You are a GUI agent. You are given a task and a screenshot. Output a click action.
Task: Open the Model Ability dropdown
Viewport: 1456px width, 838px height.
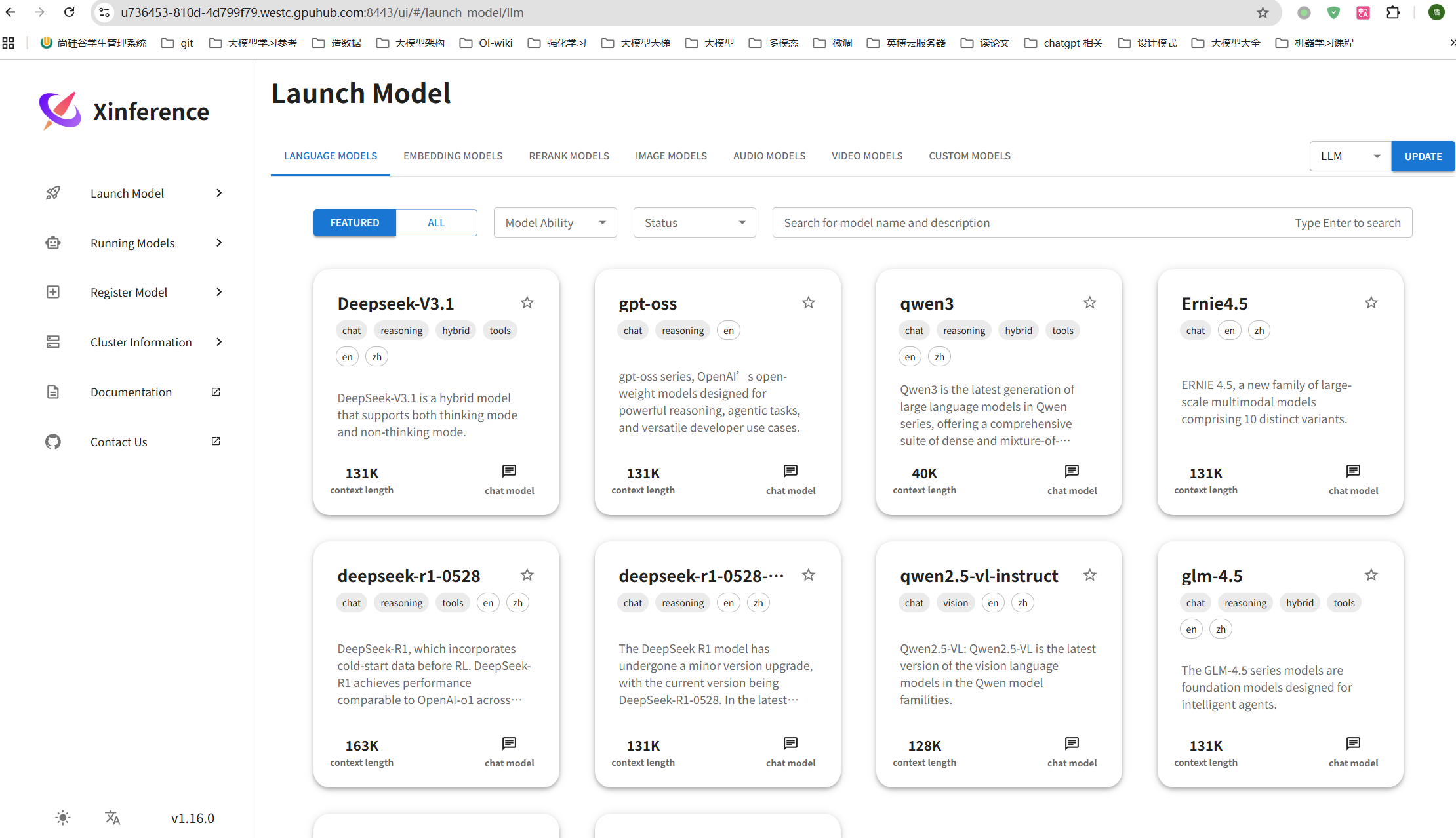click(x=555, y=222)
